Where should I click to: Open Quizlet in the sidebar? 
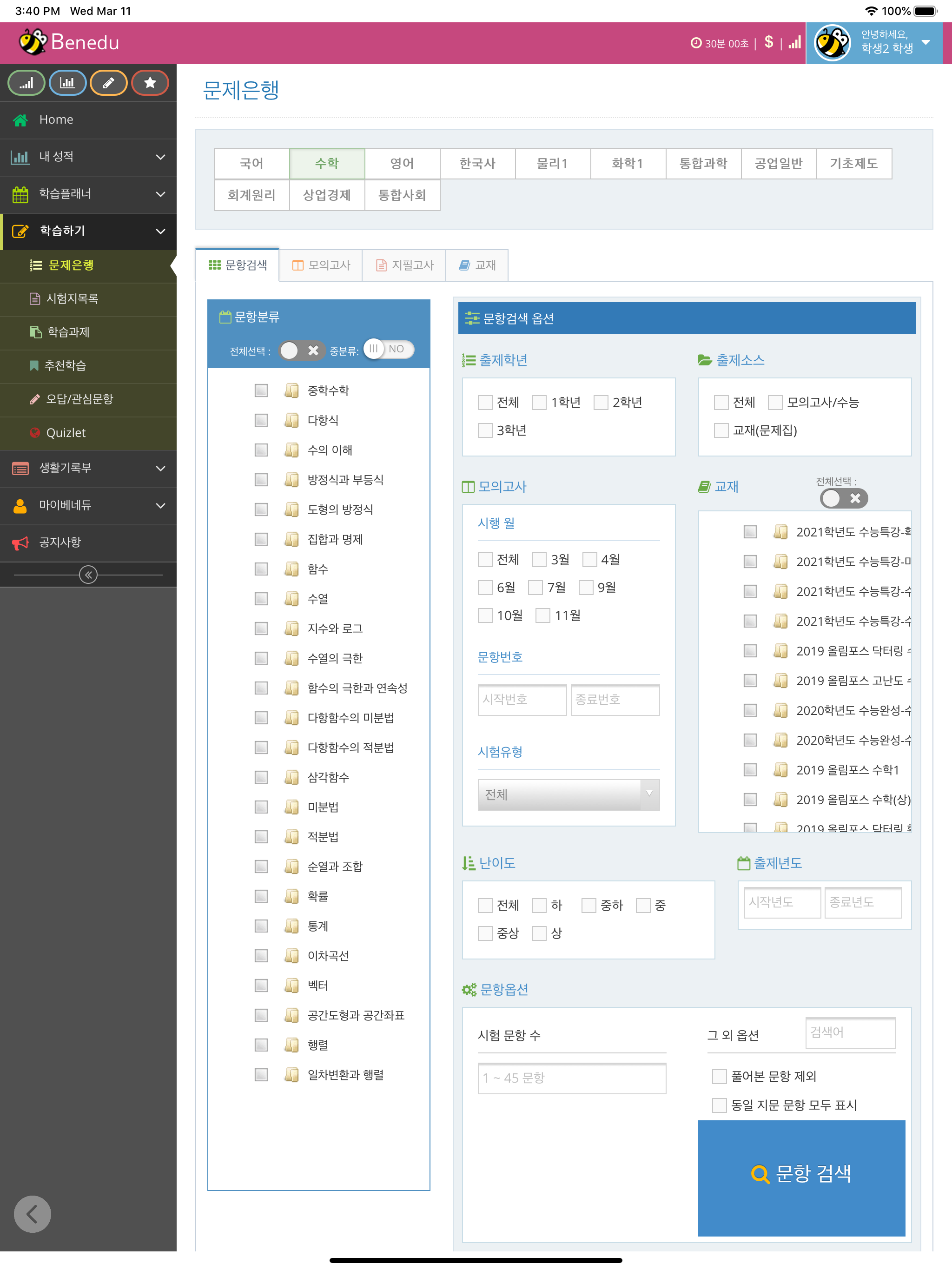(x=88, y=432)
